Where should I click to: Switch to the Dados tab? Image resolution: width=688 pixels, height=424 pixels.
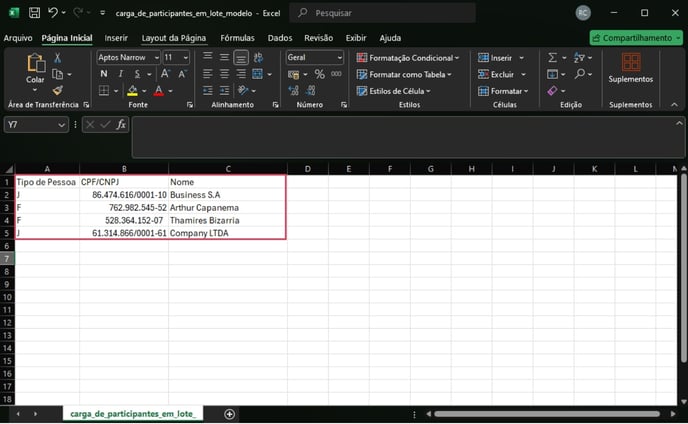[280, 38]
